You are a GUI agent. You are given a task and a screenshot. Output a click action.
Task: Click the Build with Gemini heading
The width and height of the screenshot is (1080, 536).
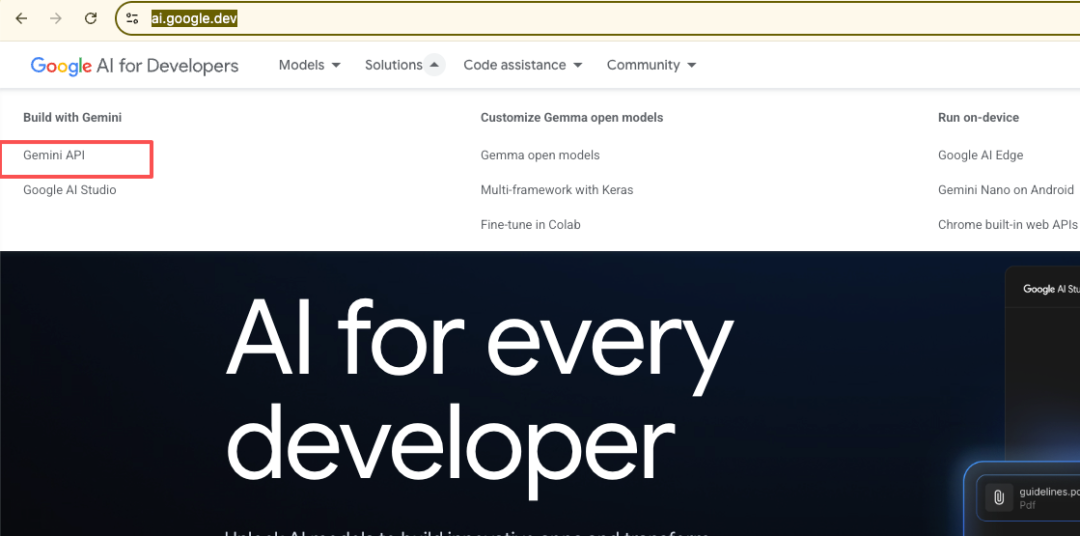tap(72, 118)
